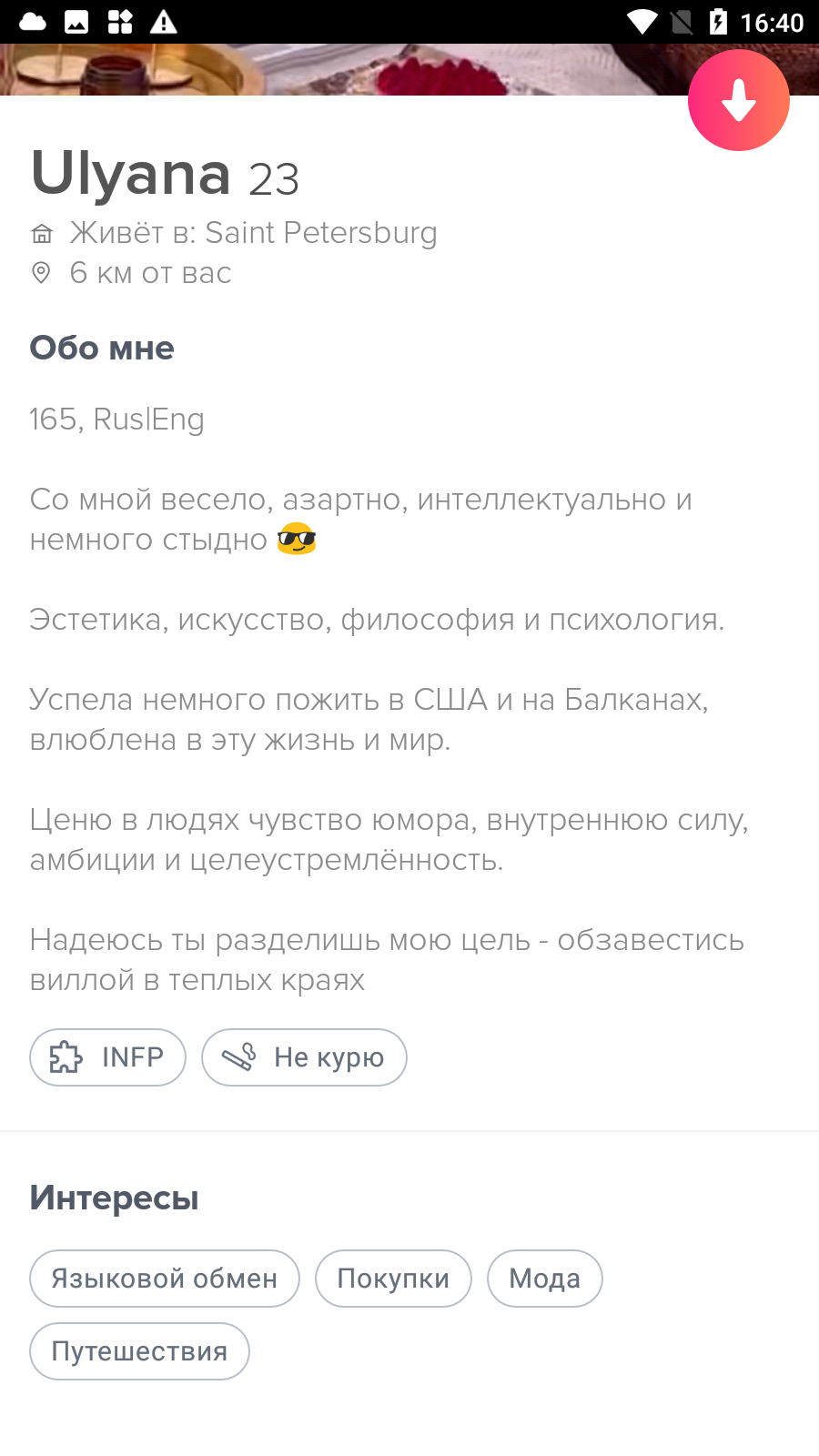819x1456 pixels.
Task: Tap the Ulyana 23 profile name
Action: (165, 174)
